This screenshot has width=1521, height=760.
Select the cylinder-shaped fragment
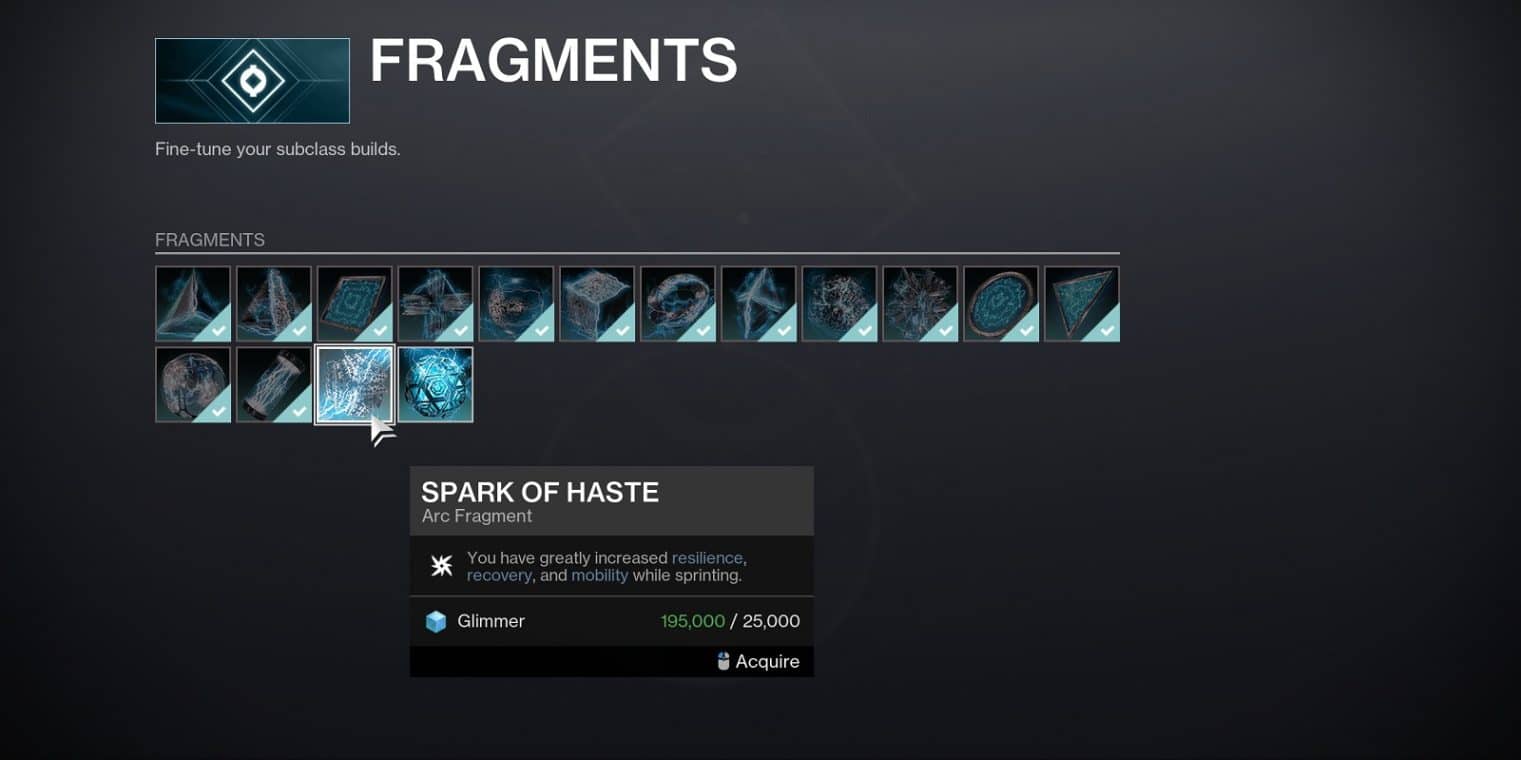[x=274, y=385]
